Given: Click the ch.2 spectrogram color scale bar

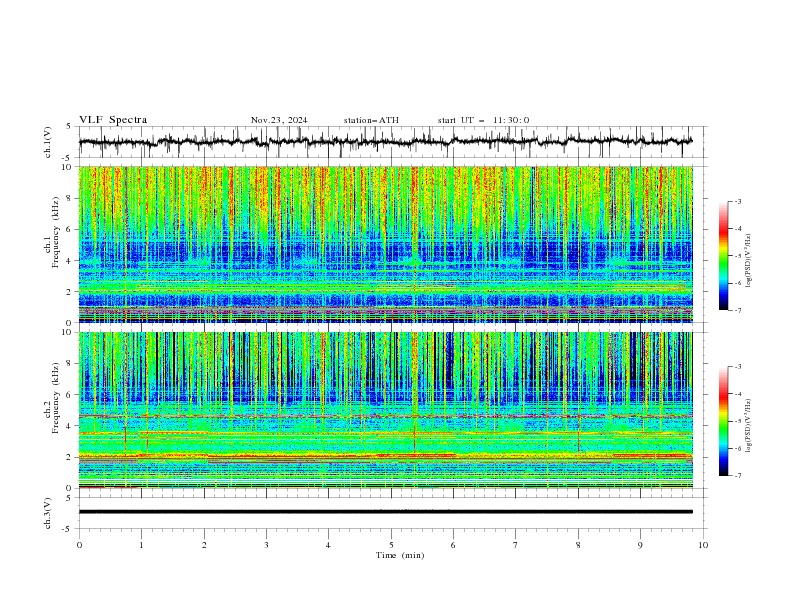Looking at the screenshot, I should coord(723,421).
